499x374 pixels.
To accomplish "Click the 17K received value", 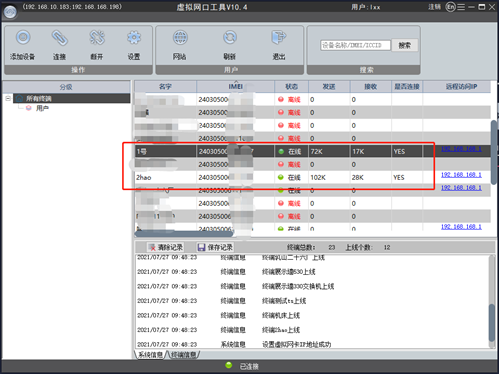I will pos(358,151).
